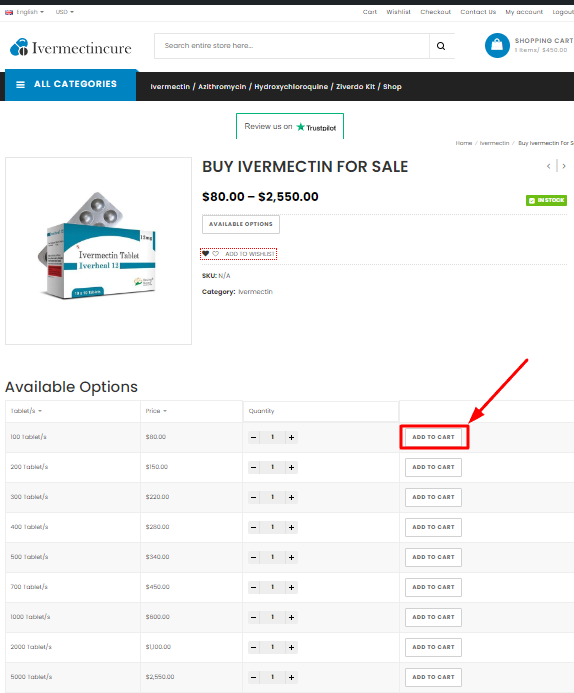Go to previous product arrow
574x693 pixels.
[549, 166]
